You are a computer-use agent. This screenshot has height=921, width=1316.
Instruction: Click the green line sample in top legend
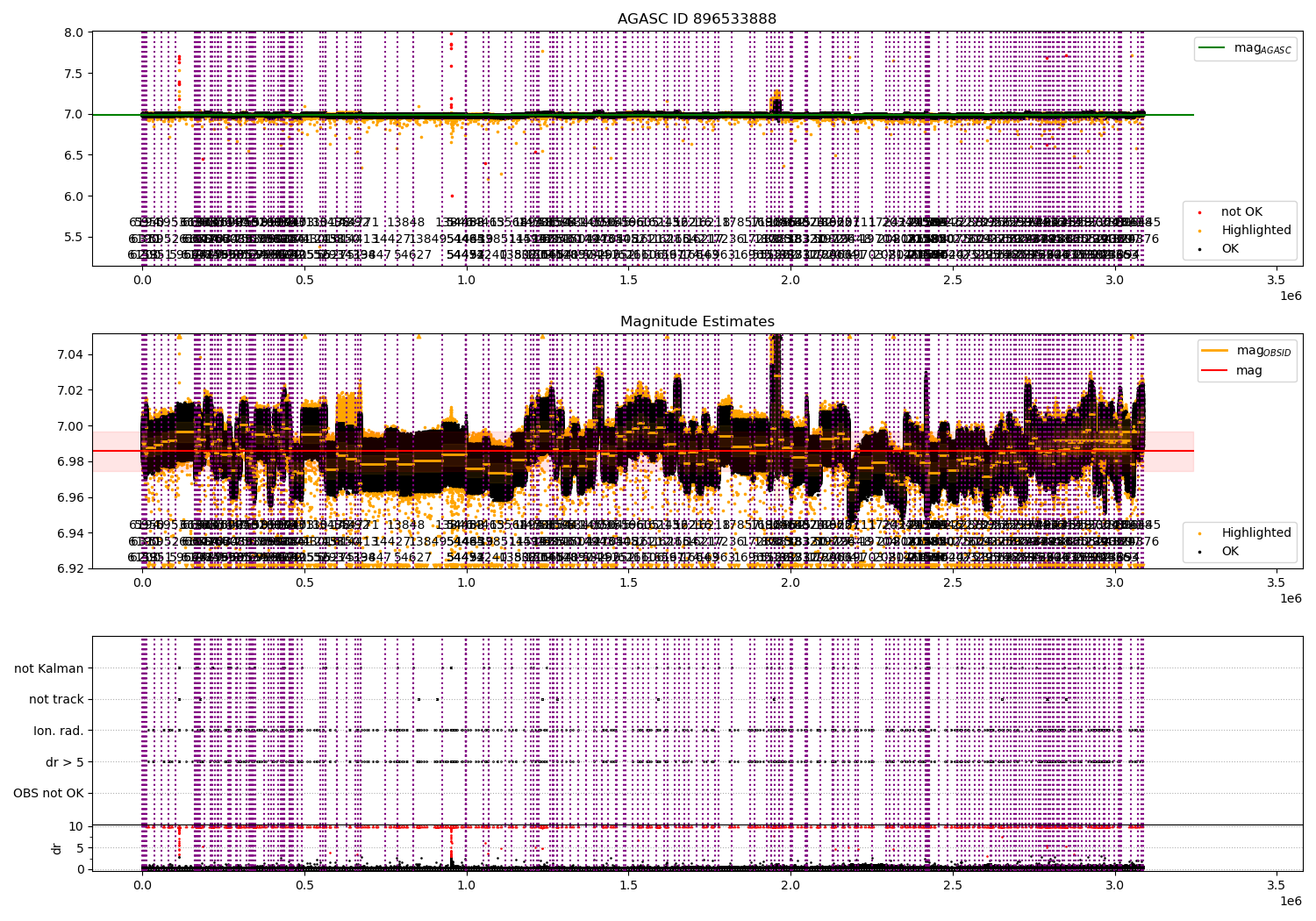click(1212, 48)
